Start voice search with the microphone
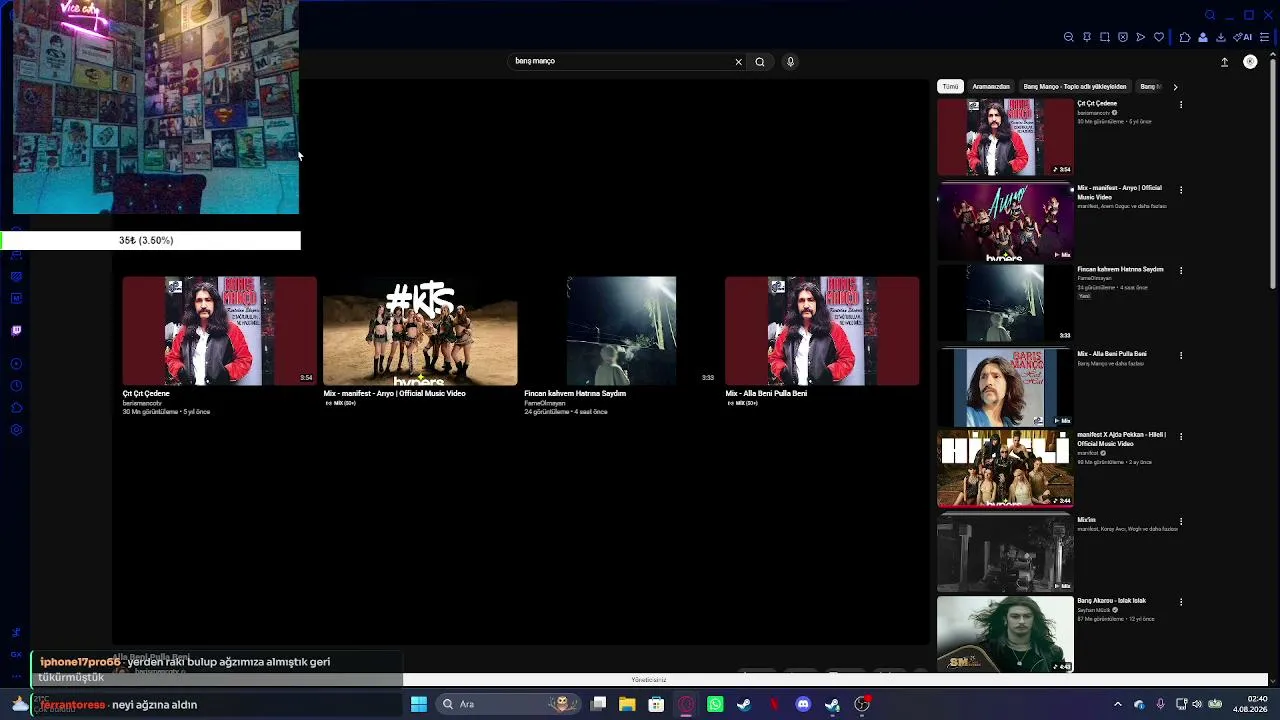Image resolution: width=1280 pixels, height=720 pixels. click(x=790, y=62)
